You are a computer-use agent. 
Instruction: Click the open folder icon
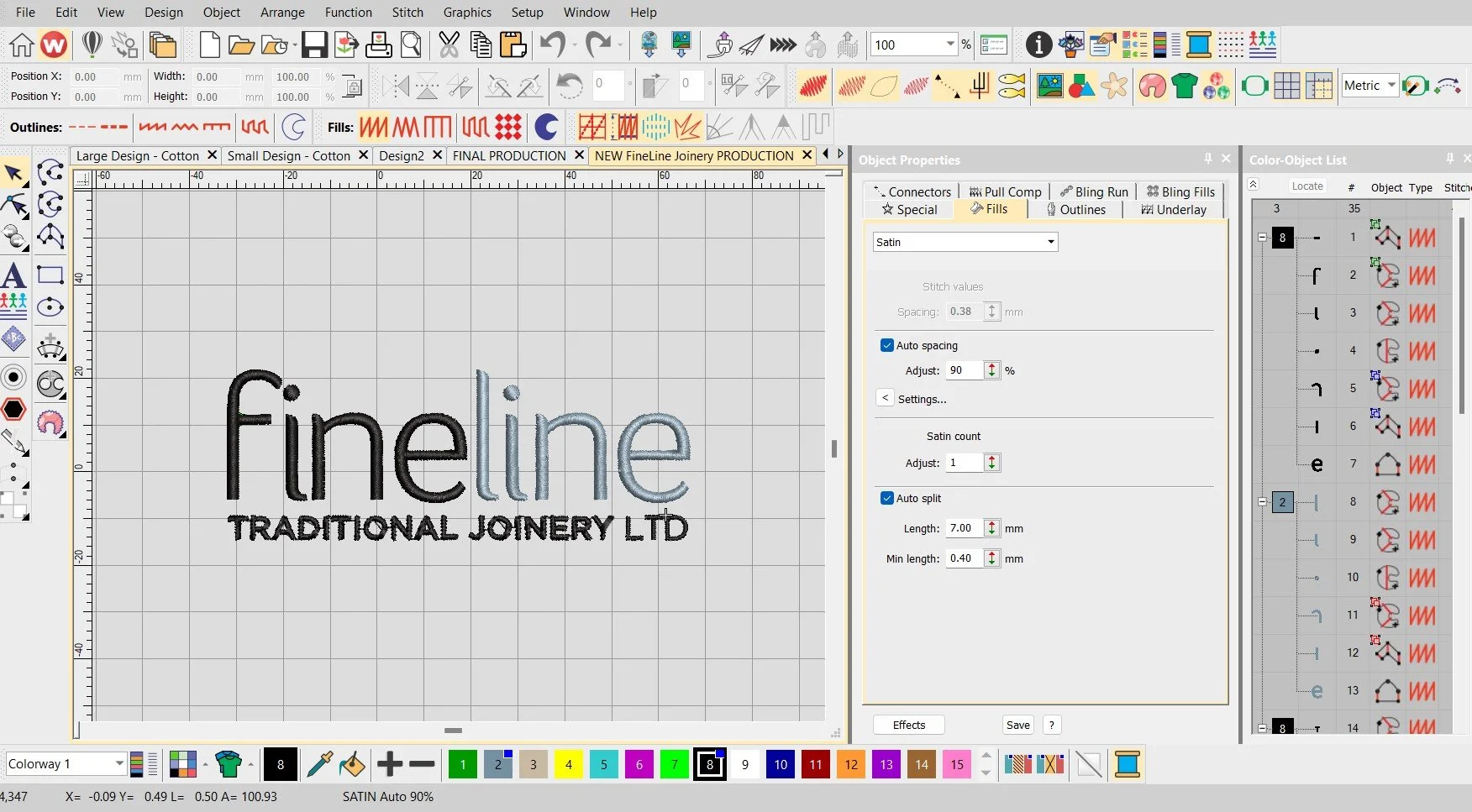241,45
